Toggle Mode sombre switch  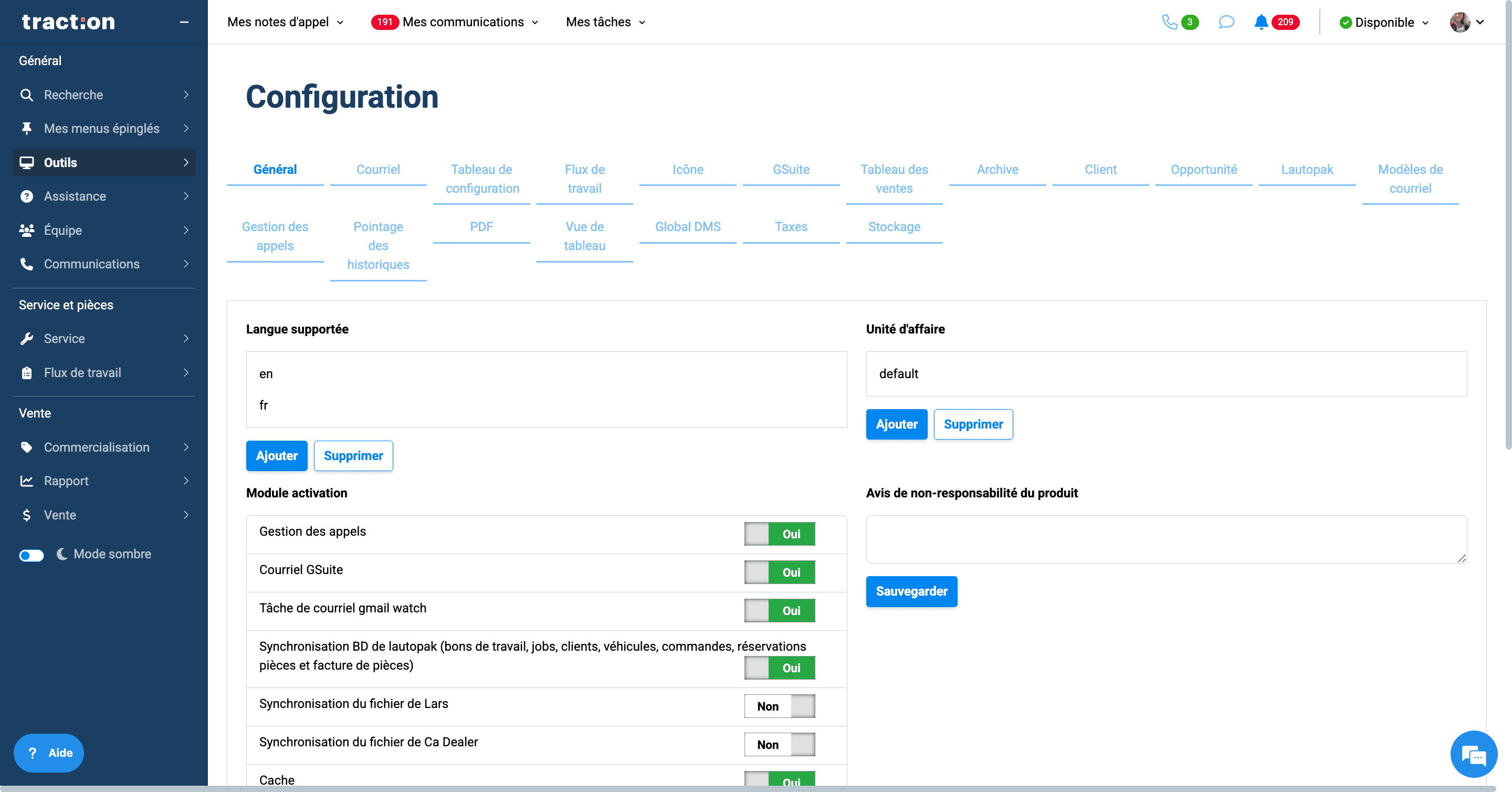(x=31, y=555)
